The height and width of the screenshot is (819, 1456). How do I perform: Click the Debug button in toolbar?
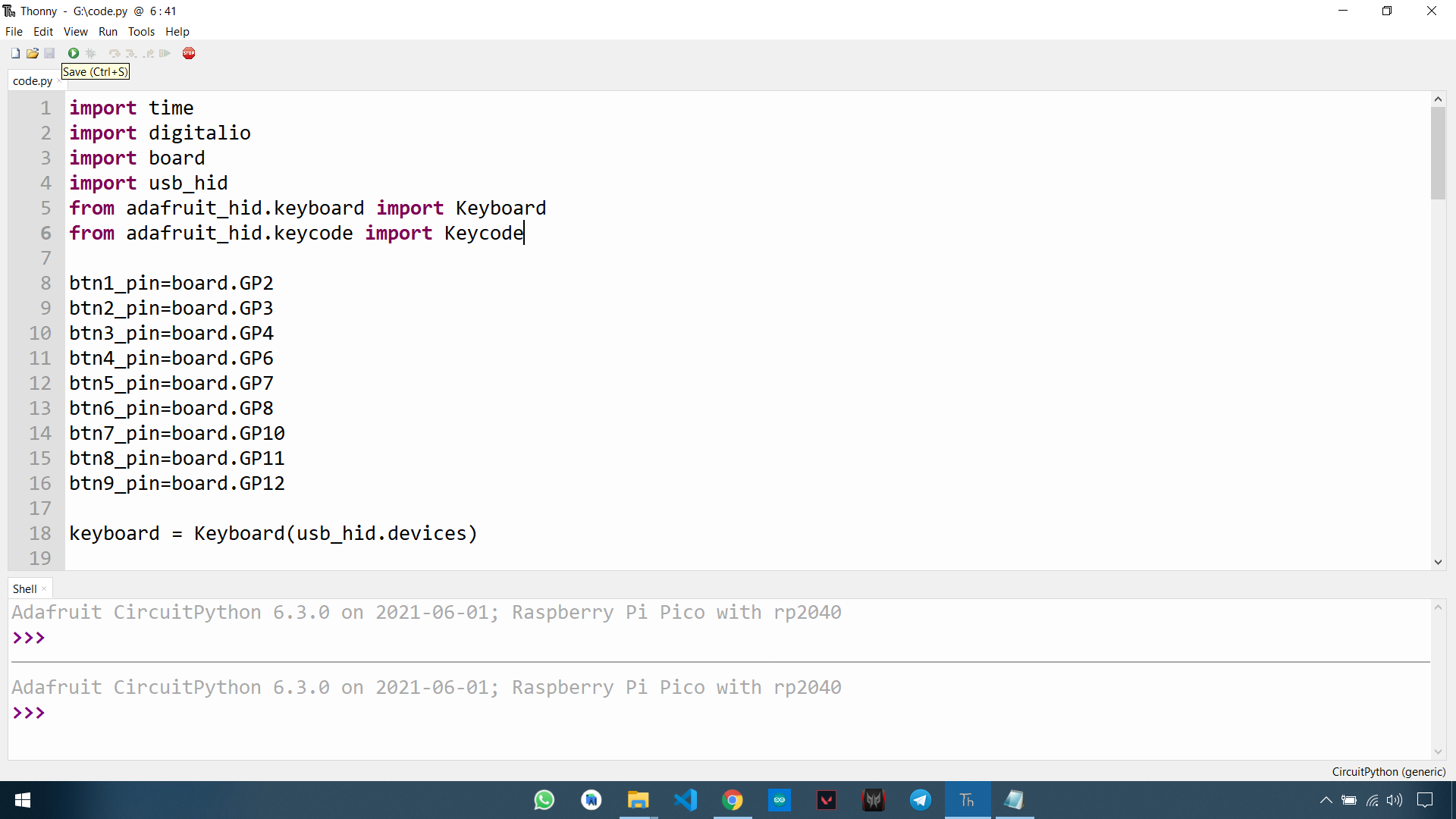[x=92, y=53]
